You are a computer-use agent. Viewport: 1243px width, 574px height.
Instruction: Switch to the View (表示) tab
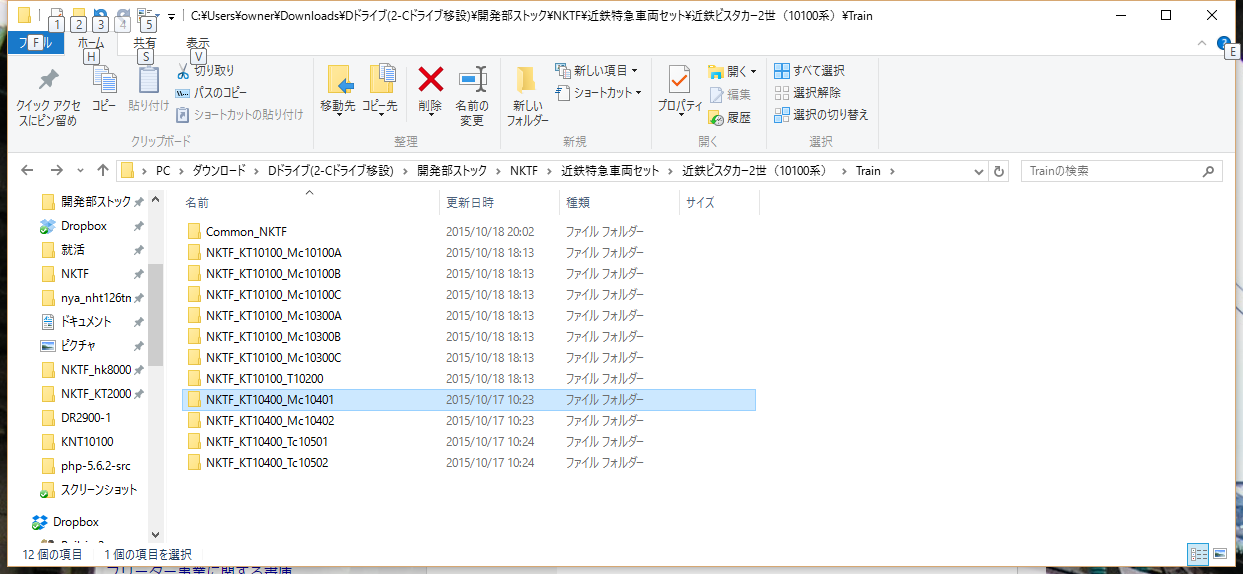point(198,43)
